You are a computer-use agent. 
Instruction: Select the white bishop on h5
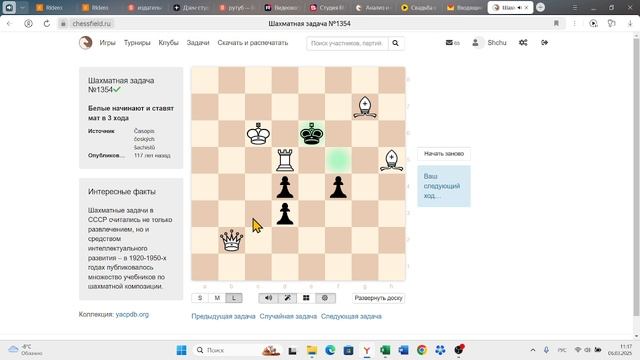pos(392,160)
